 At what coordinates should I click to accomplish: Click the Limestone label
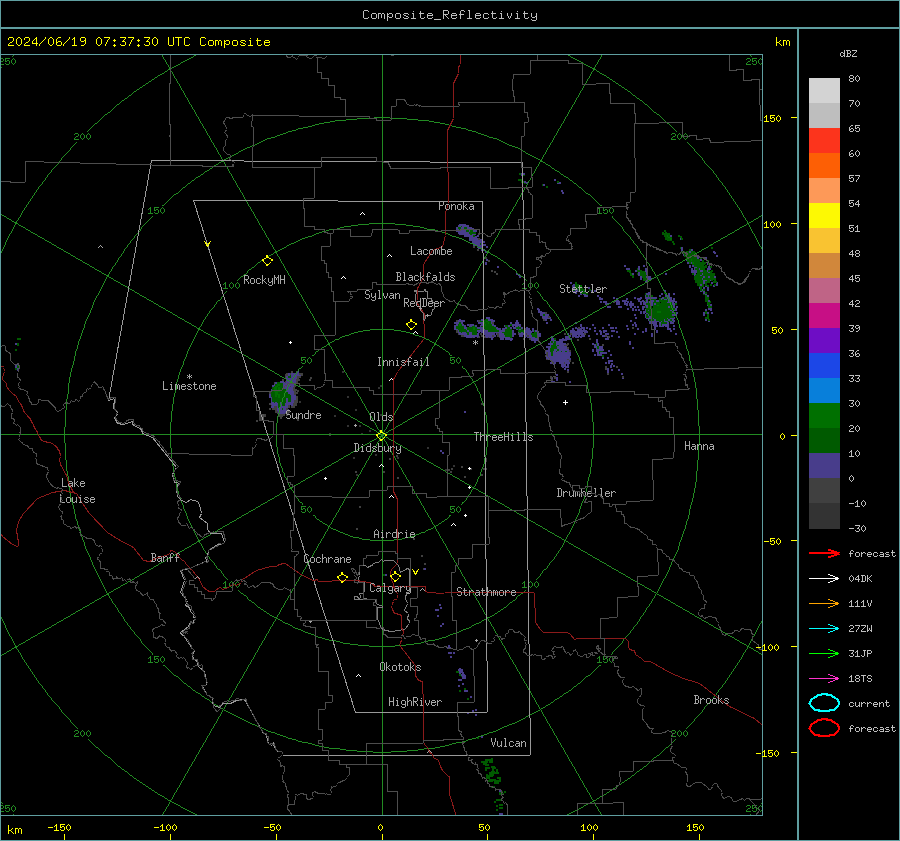pos(189,386)
